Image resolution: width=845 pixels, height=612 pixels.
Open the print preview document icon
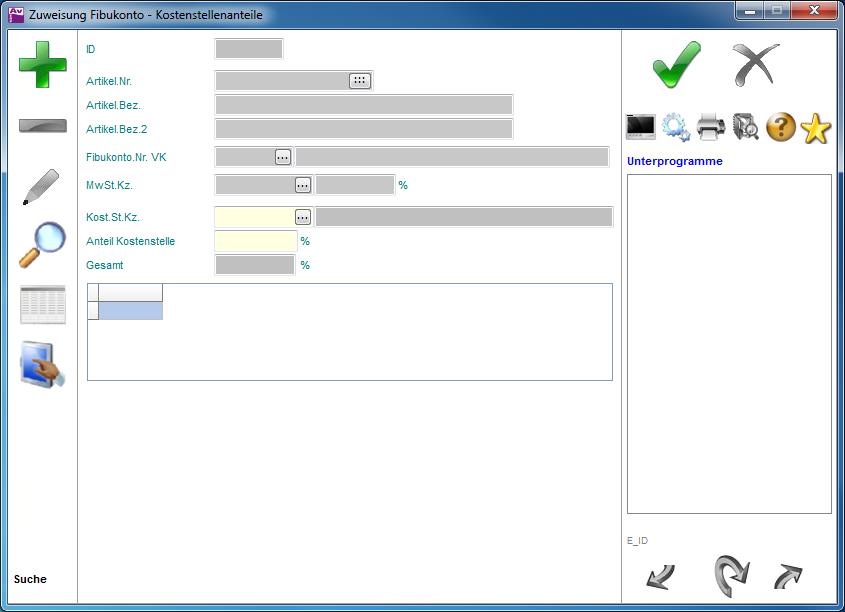(746, 127)
